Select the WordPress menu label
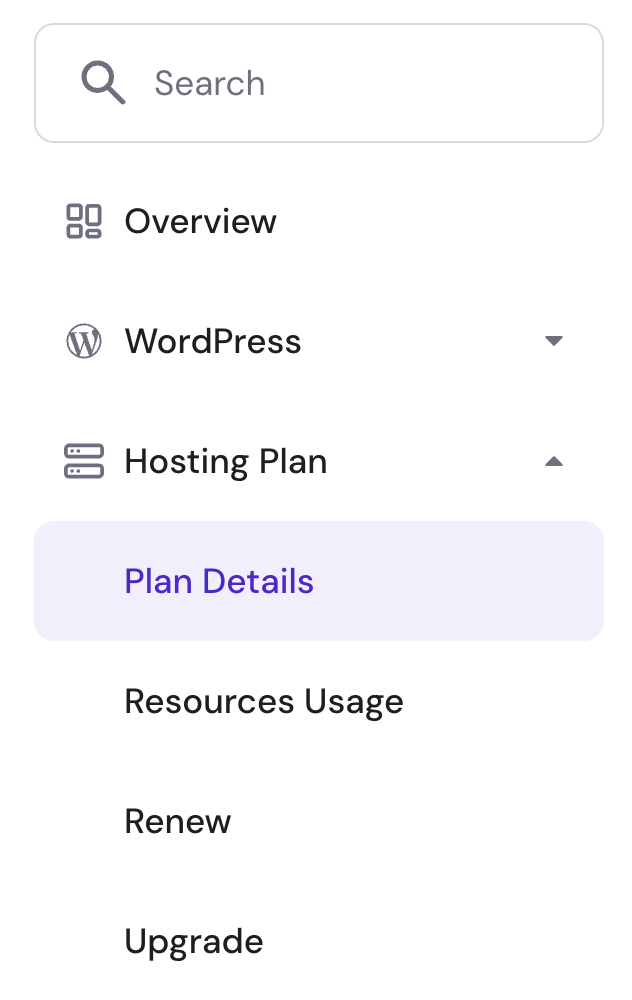Screen dimensions: 632x1000 click(x=212, y=342)
